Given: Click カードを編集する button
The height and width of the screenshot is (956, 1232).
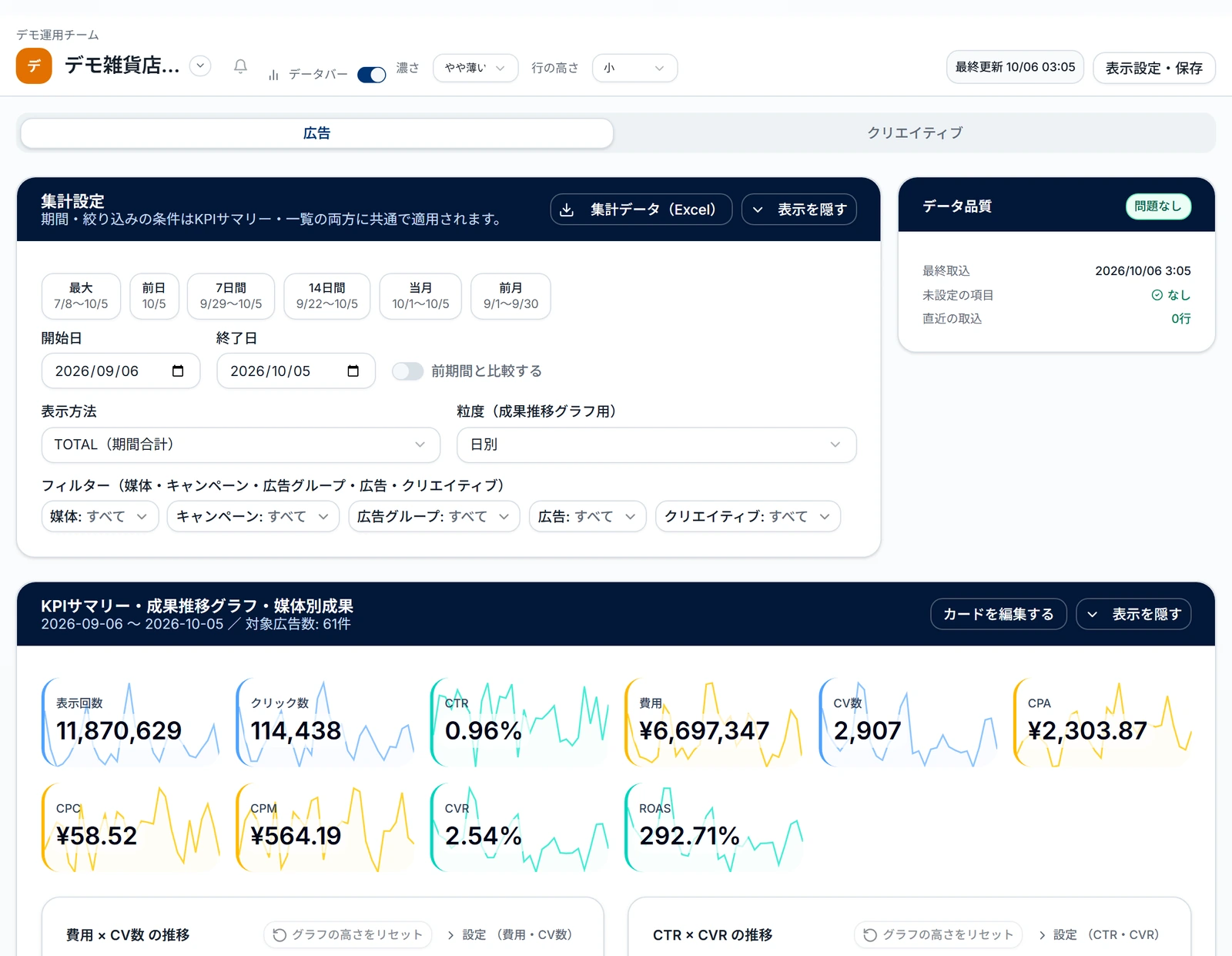Looking at the screenshot, I should 998,614.
